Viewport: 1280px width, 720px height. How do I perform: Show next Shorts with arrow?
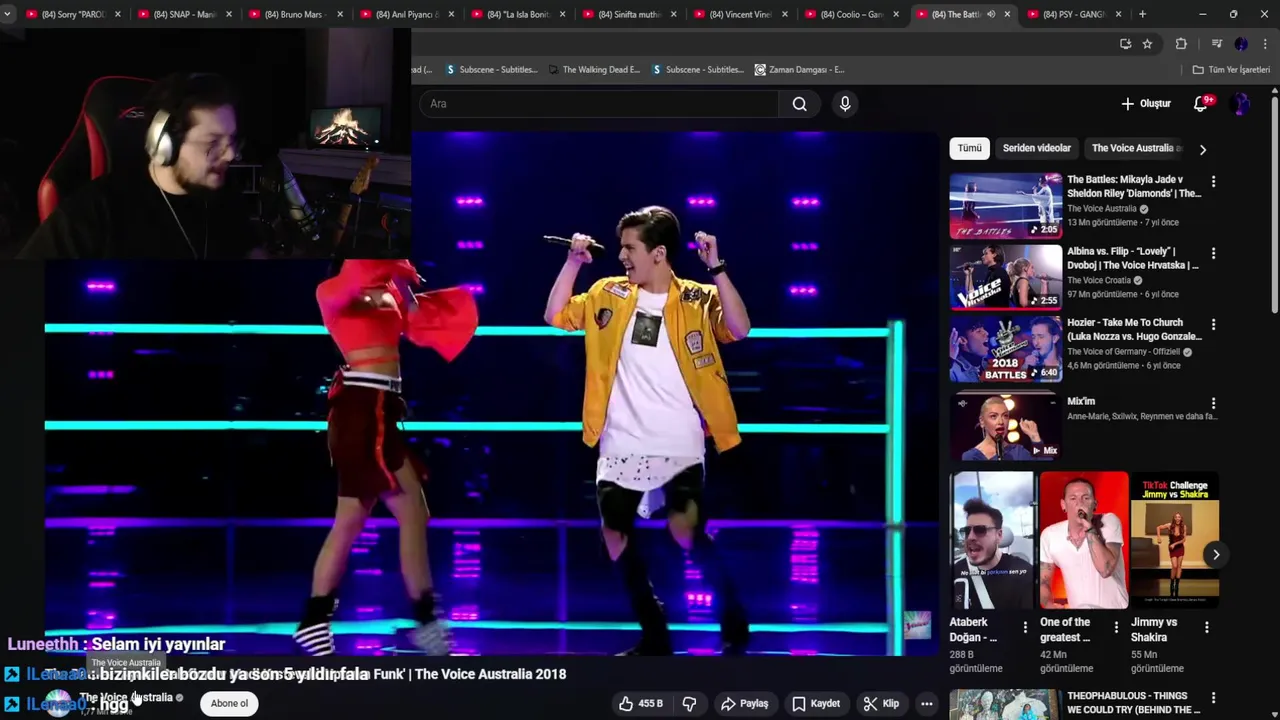click(x=1216, y=554)
